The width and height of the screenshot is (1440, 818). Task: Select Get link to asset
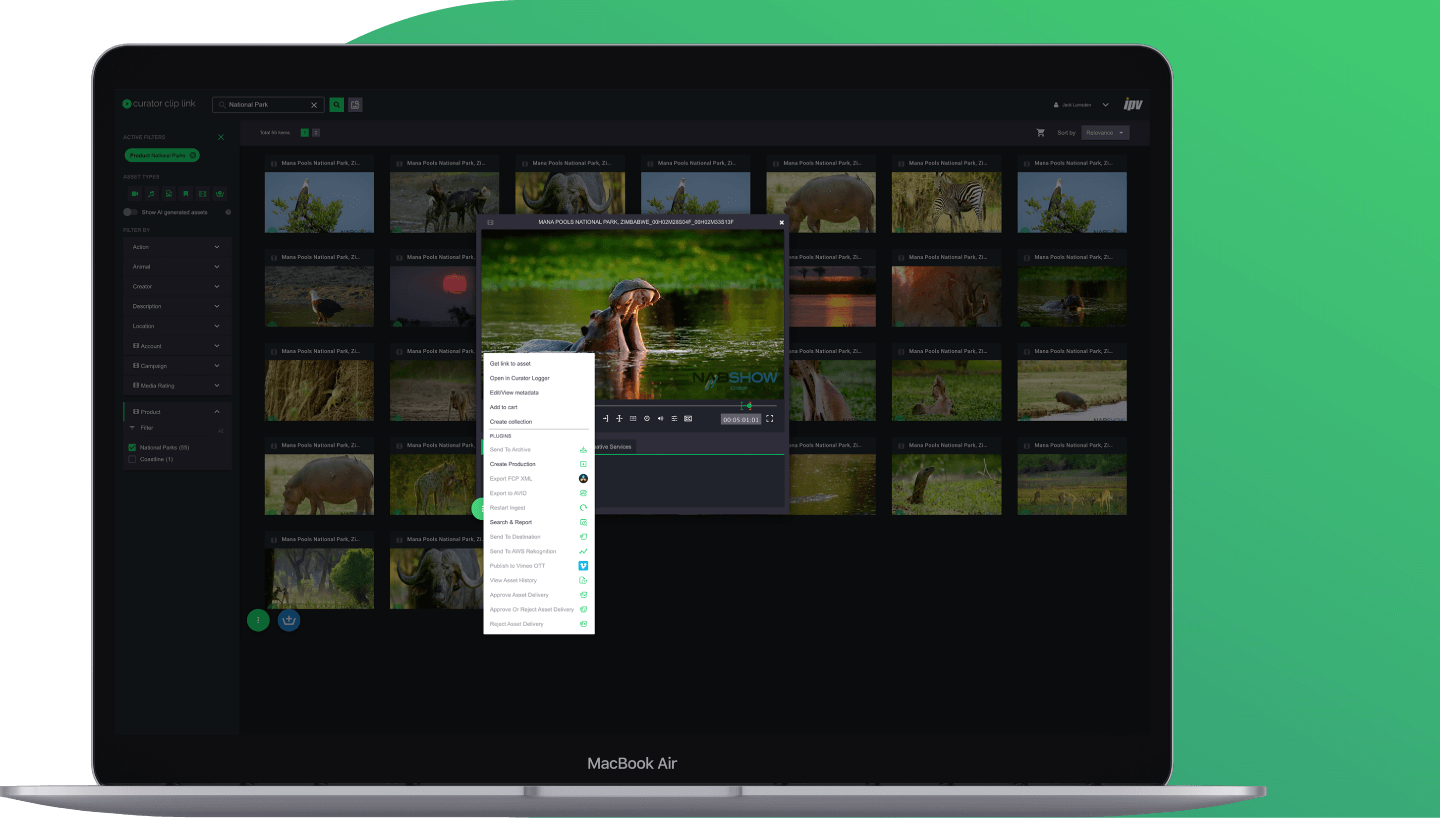pos(539,364)
